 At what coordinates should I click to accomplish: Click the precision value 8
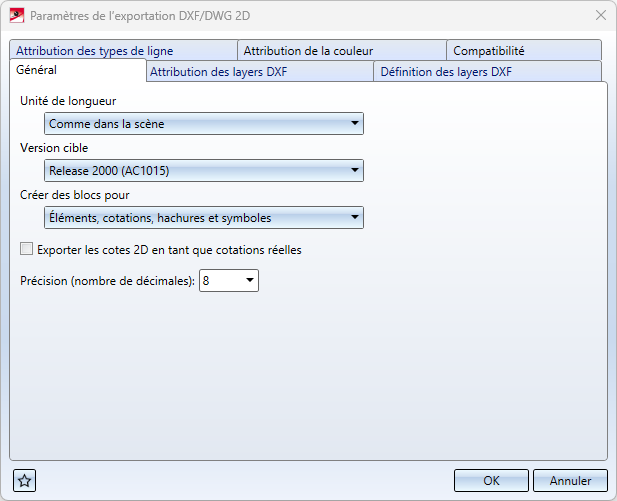click(x=219, y=282)
